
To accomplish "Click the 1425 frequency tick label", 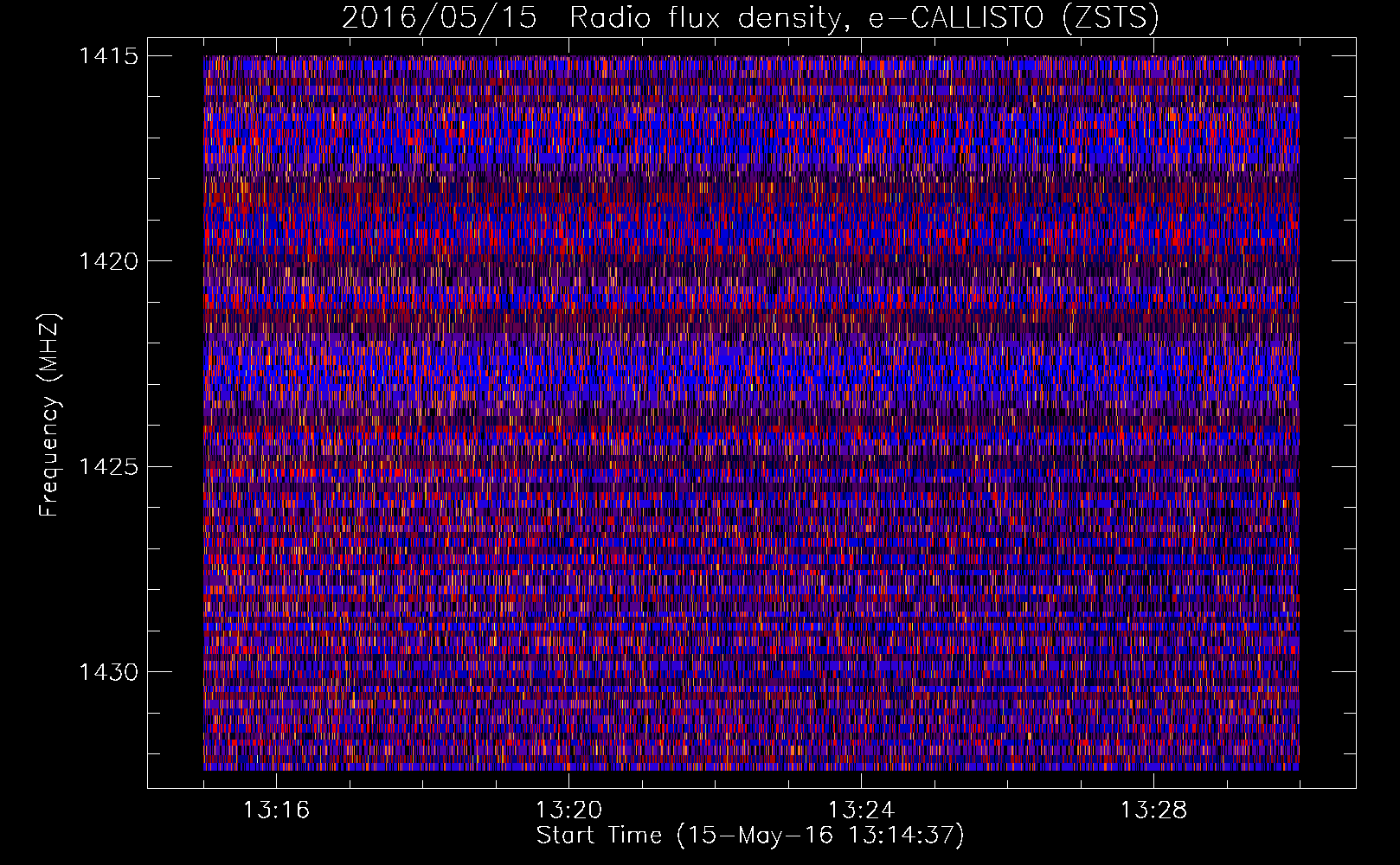I will 109,467.
